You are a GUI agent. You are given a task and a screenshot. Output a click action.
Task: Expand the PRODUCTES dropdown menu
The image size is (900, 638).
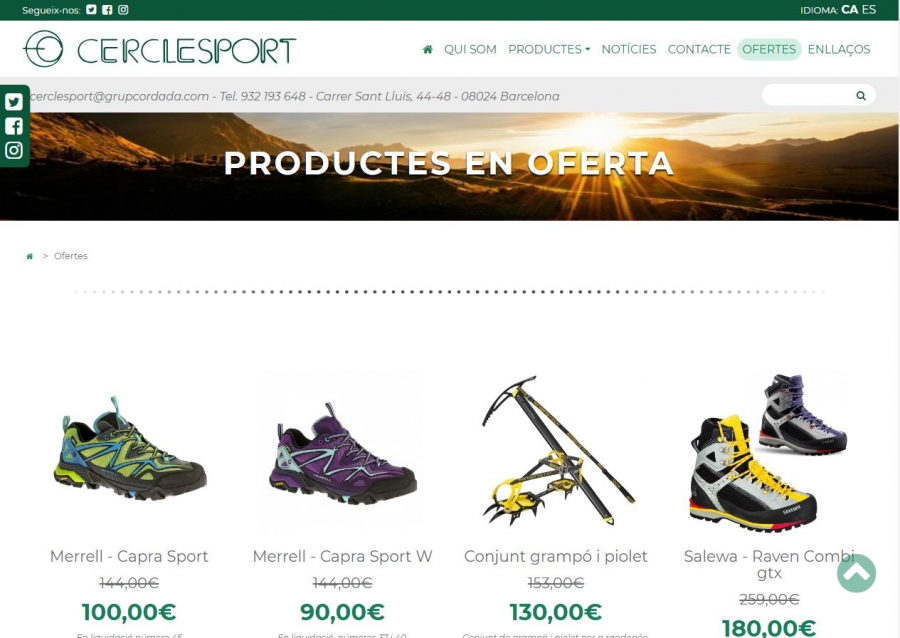tap(549, 49)
